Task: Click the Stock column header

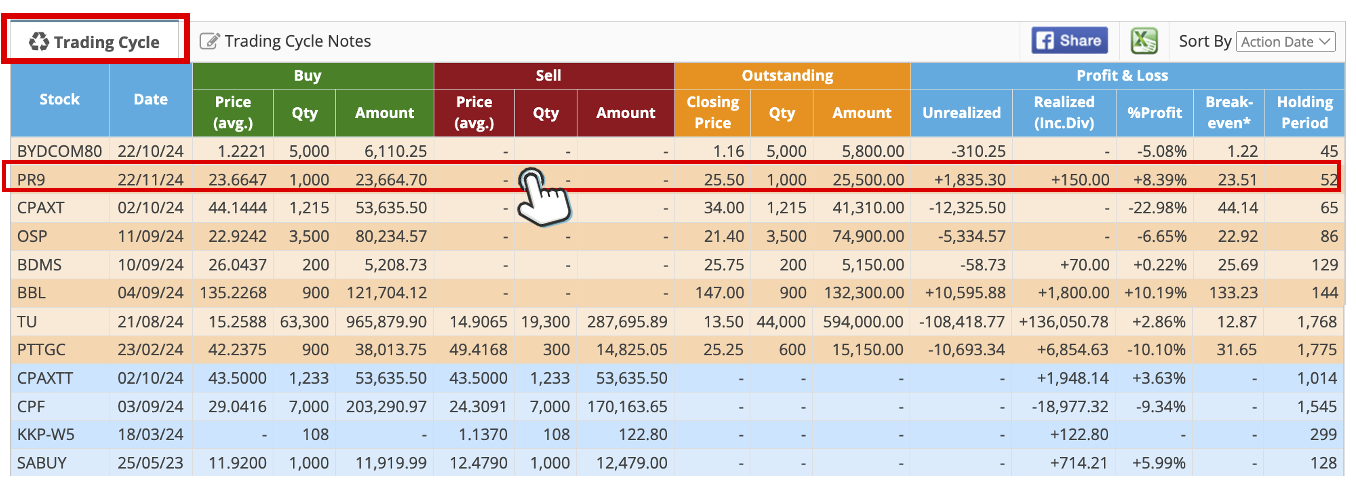Action: tap(60, 100)
